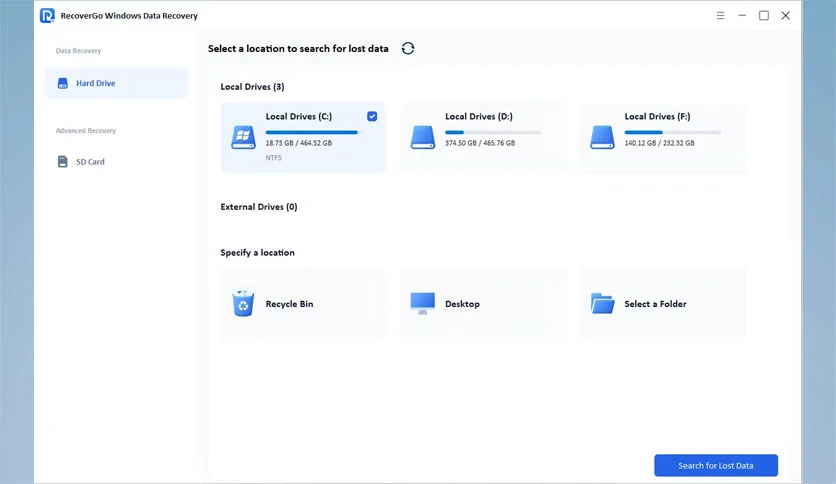Click the Hard Drive sidebar icon

[63, 83]
